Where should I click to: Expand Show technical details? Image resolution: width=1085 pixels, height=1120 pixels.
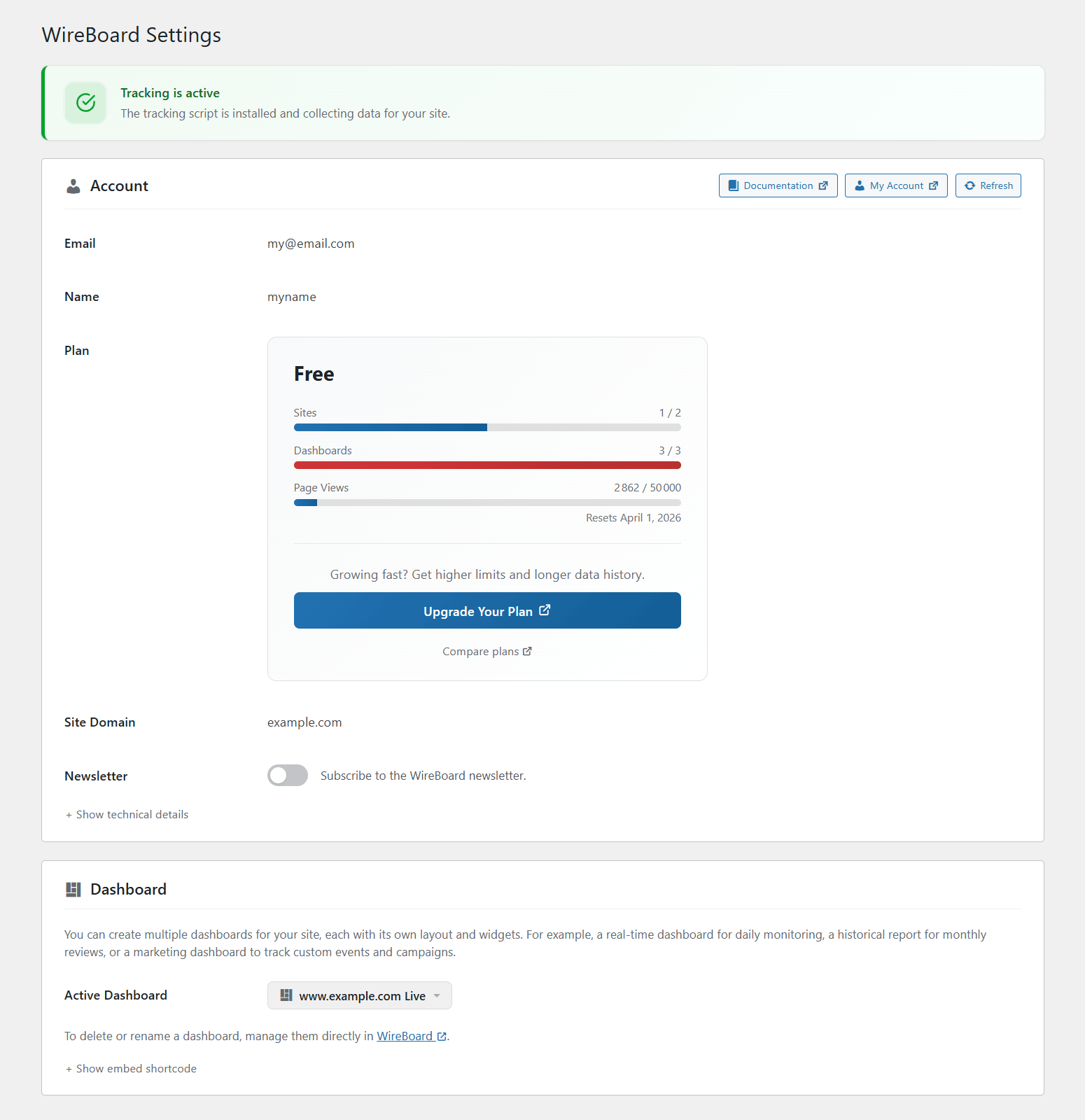point(127,815)
